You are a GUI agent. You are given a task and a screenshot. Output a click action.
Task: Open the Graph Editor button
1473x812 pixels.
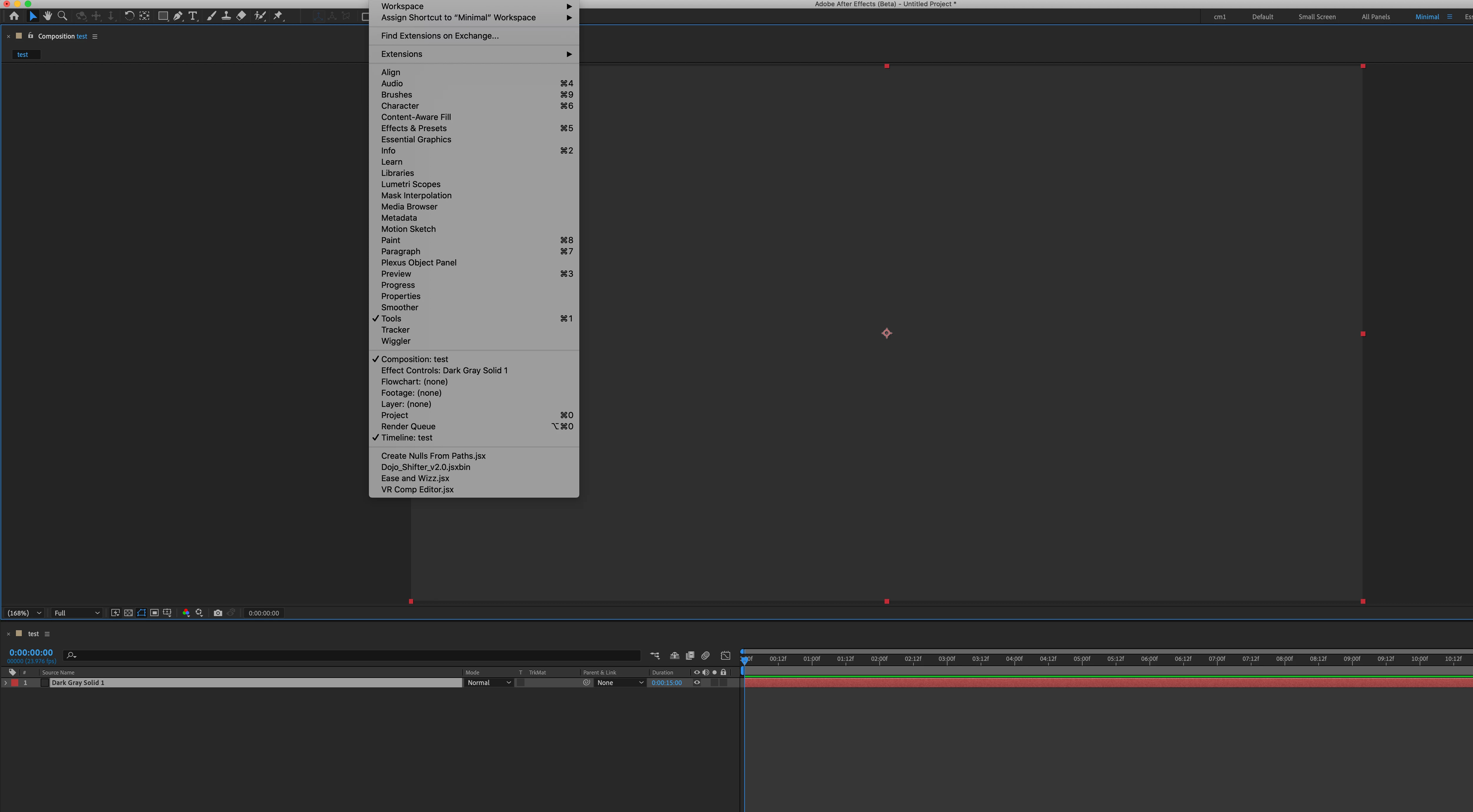pyautogui.click(x=725, y=656)
